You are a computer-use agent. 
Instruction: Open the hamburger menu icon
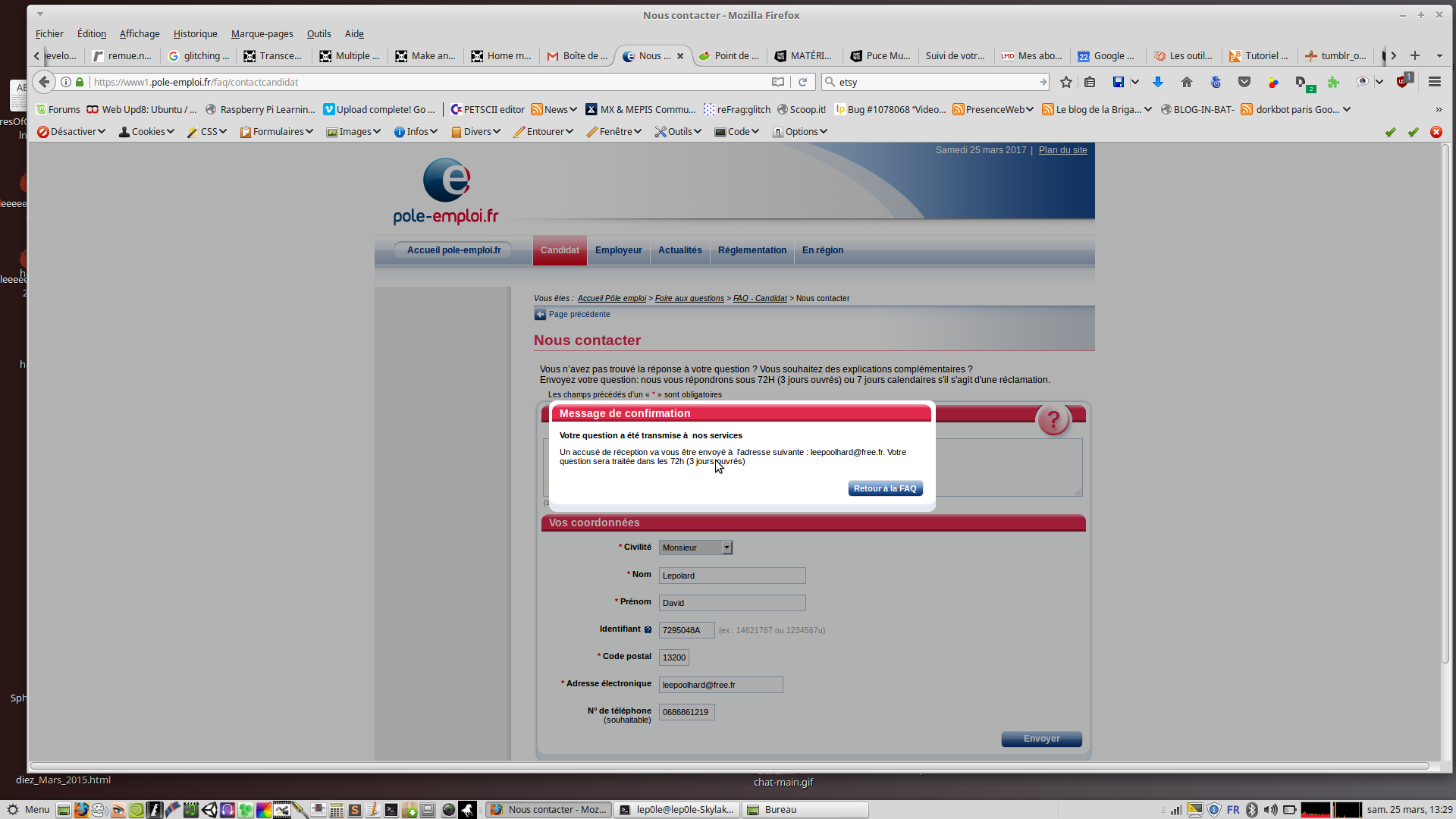click(x=1434, y=82)
